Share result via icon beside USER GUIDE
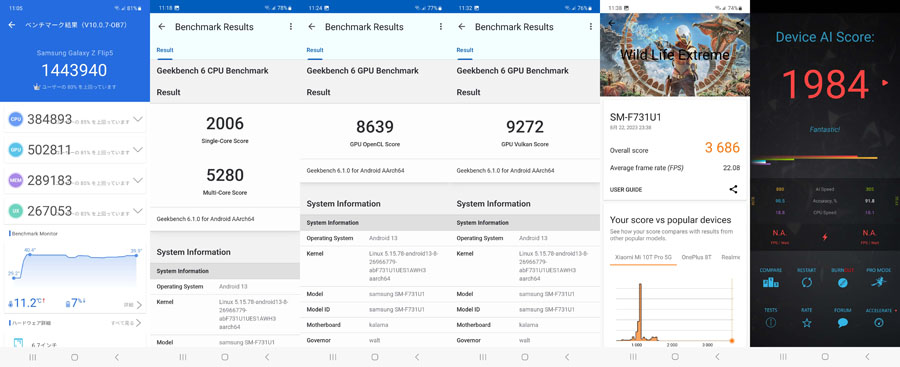900x367 pixels. [733, 190]
